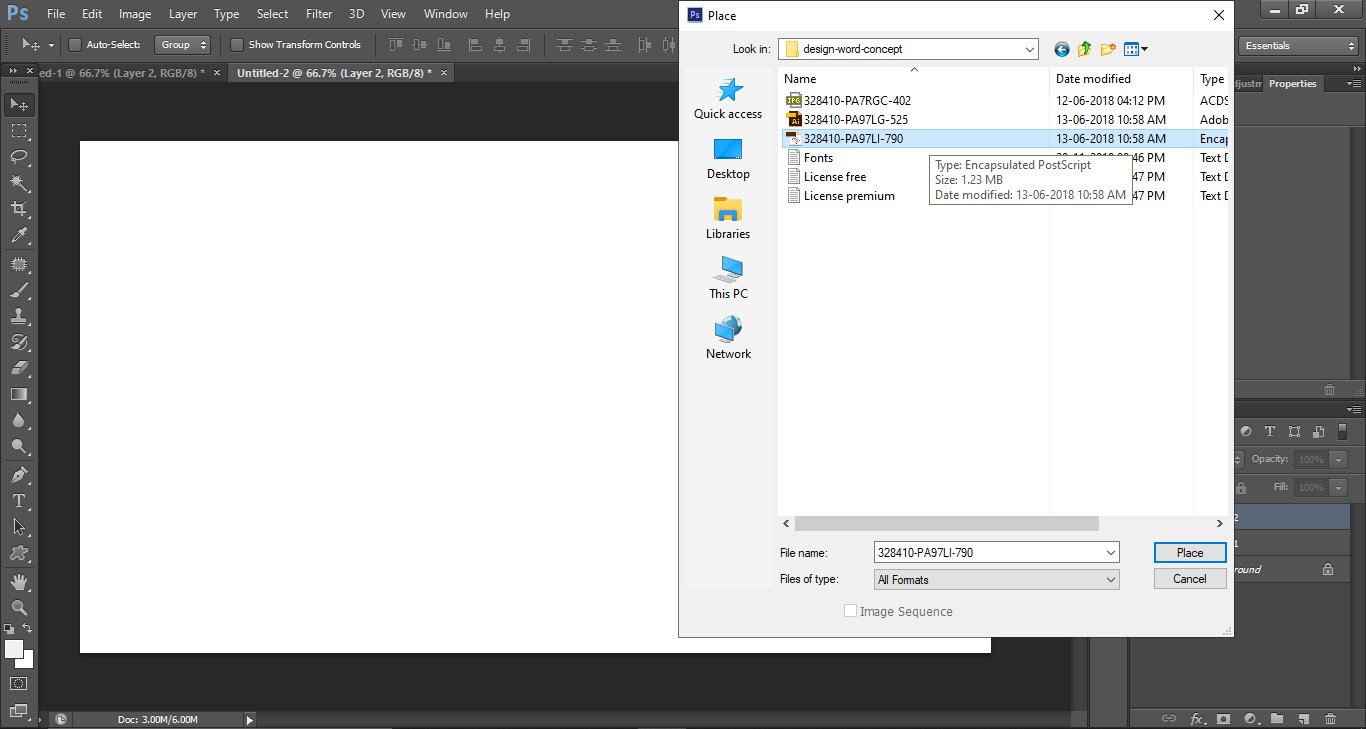
Task: Open the Look in folder dropdown
Action: [1029, 48]
